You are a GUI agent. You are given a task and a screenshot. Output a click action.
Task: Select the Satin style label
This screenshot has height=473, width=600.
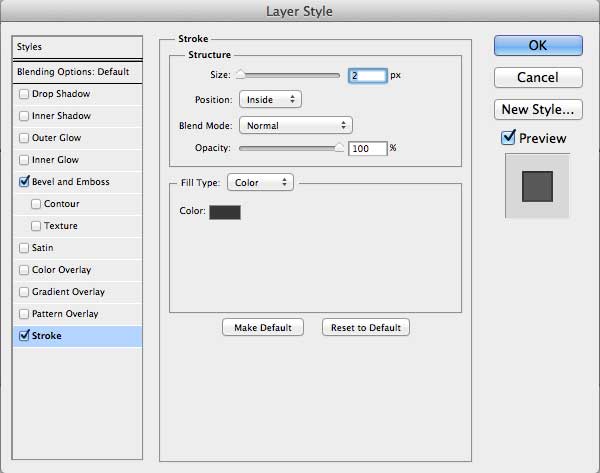(42, 248)
